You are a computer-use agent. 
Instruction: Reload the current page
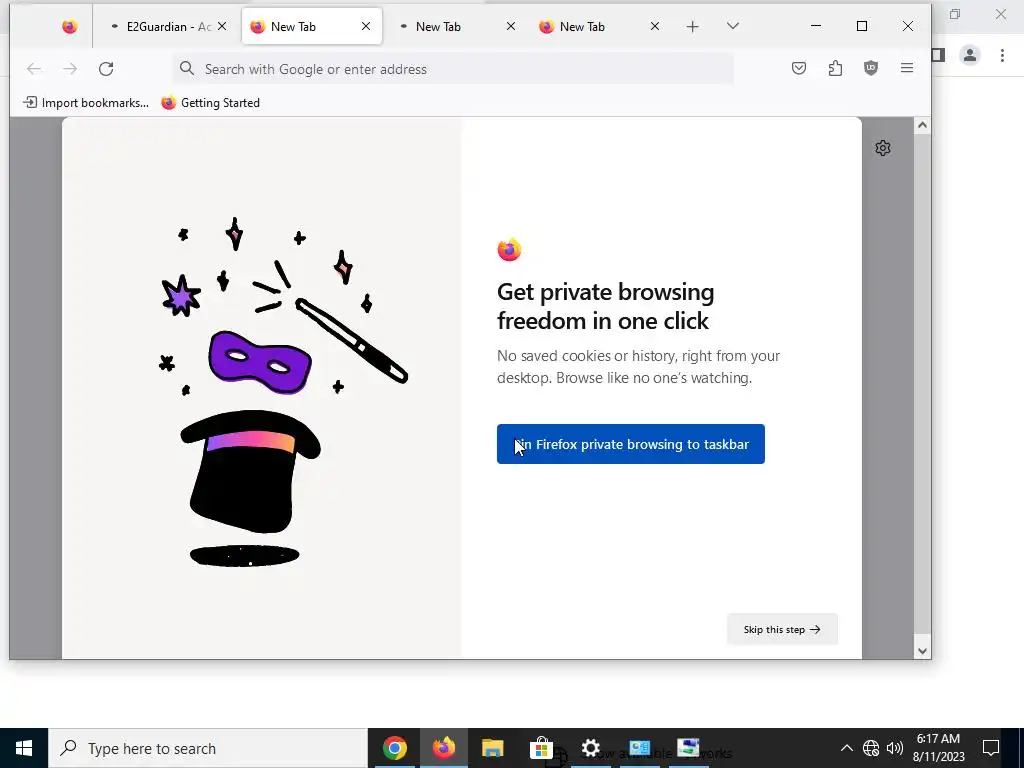[x=106, y=69]
